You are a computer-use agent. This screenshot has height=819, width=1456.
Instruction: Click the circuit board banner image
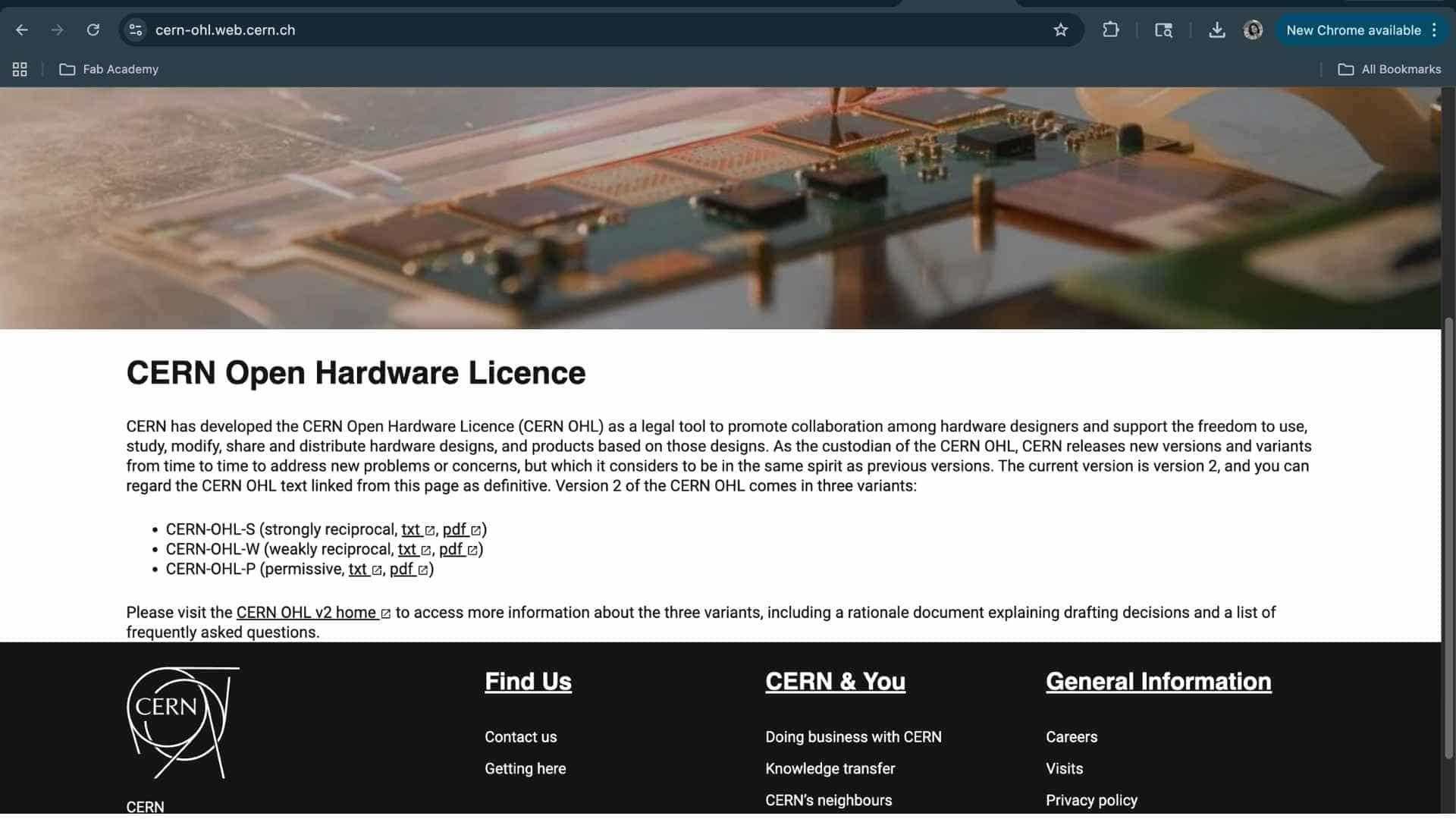720,209
